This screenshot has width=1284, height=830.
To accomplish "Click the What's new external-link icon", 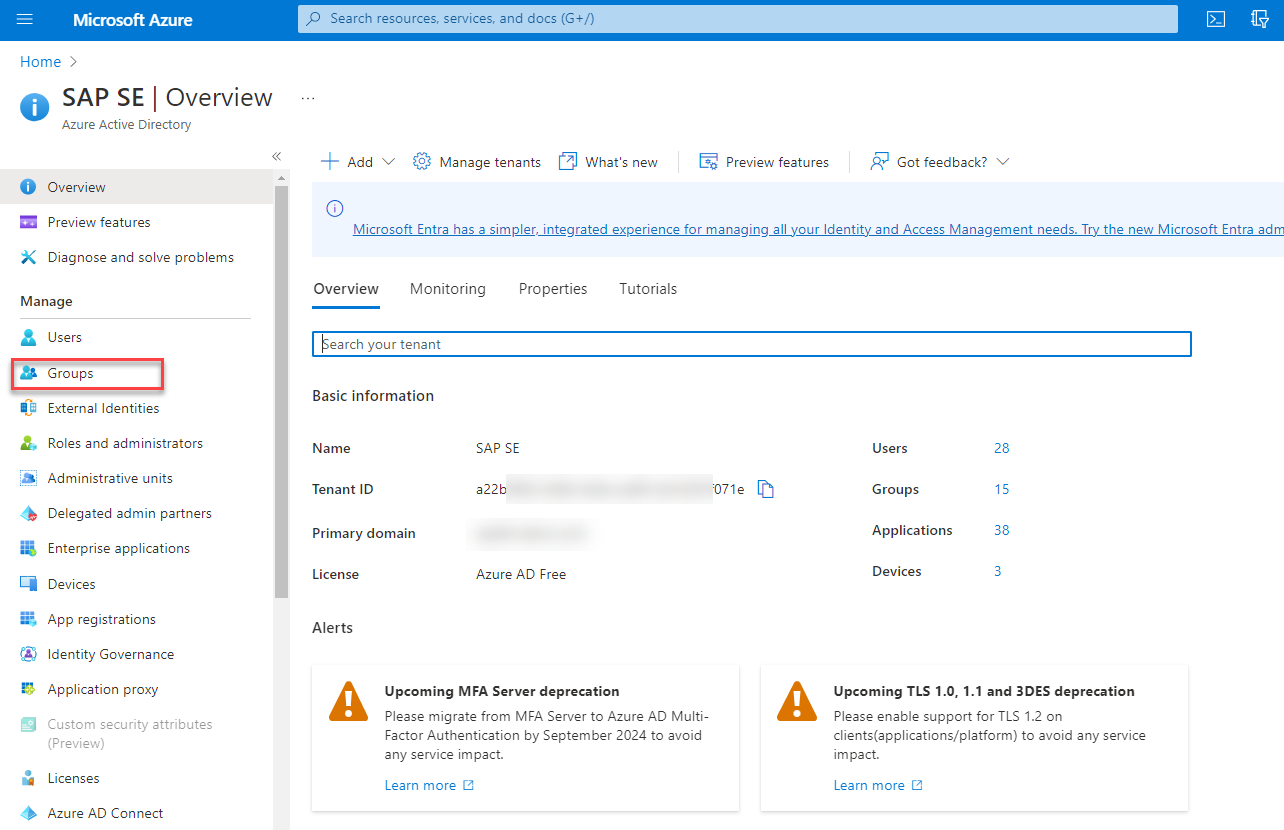I will [x=568, y=162].
